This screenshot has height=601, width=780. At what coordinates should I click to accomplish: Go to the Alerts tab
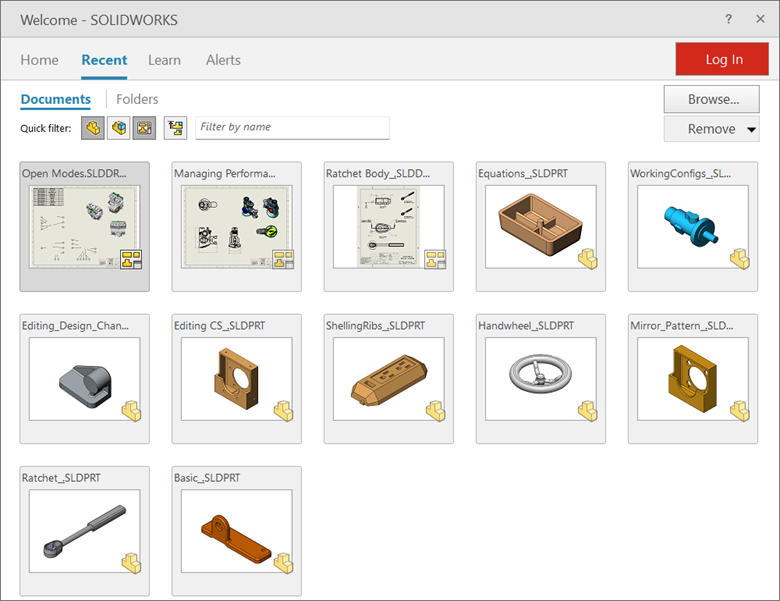point(223,60)
